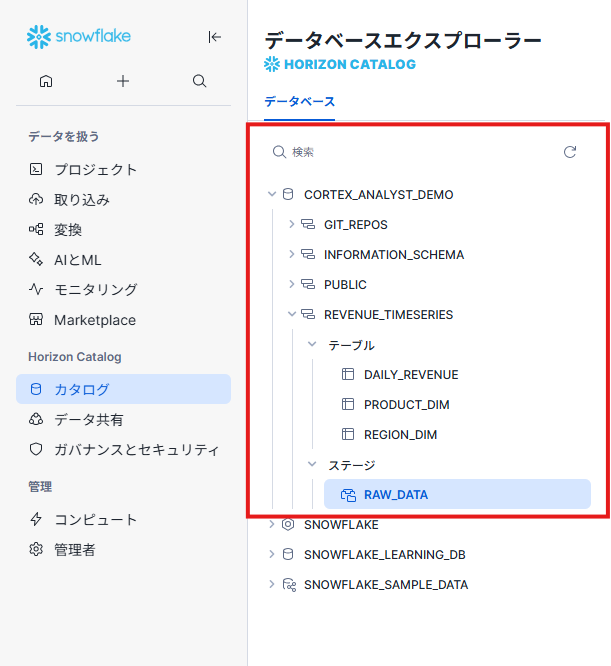Open ガバナンスとセキュリティ
Screen dimensions: 611x666
pos(124,449)
